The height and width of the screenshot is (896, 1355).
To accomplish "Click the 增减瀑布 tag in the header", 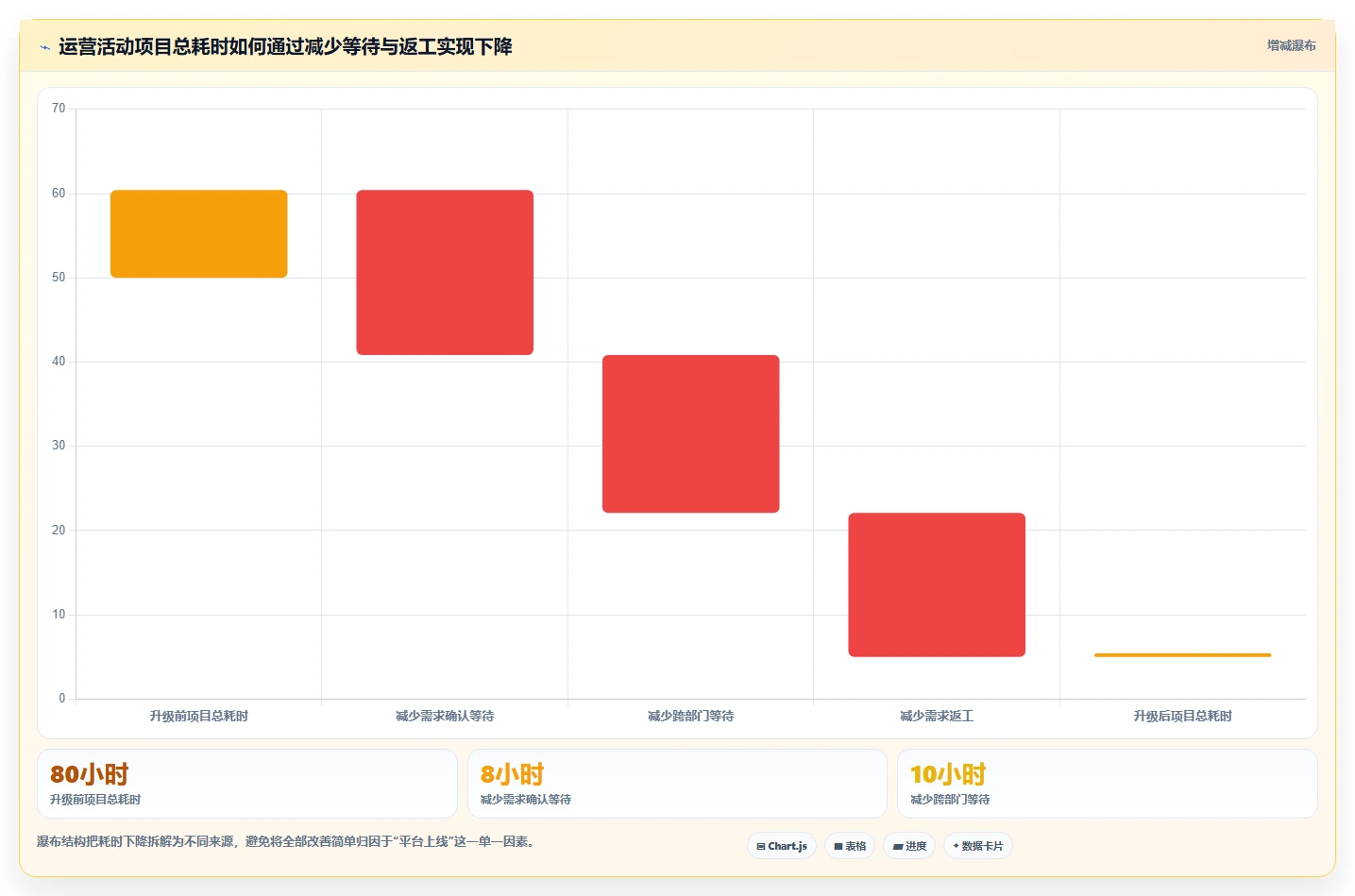I will pyautogui.click(x=1291, y=45).
